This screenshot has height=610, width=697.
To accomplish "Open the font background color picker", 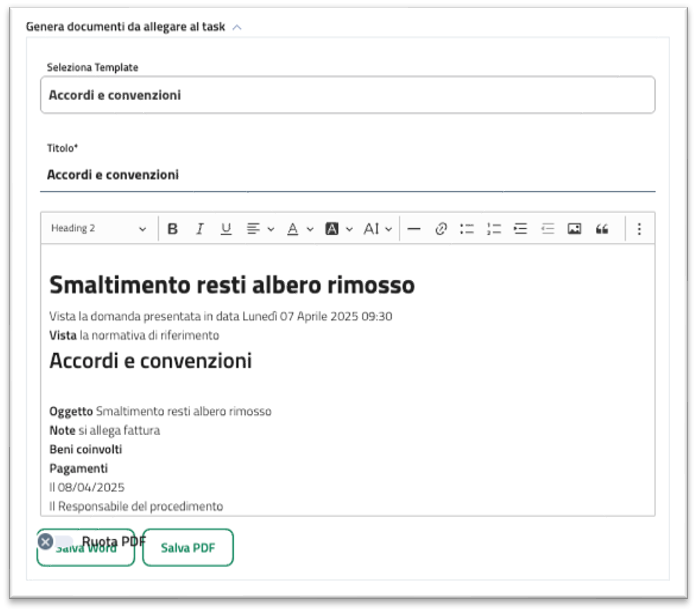I will click(339, 229).
